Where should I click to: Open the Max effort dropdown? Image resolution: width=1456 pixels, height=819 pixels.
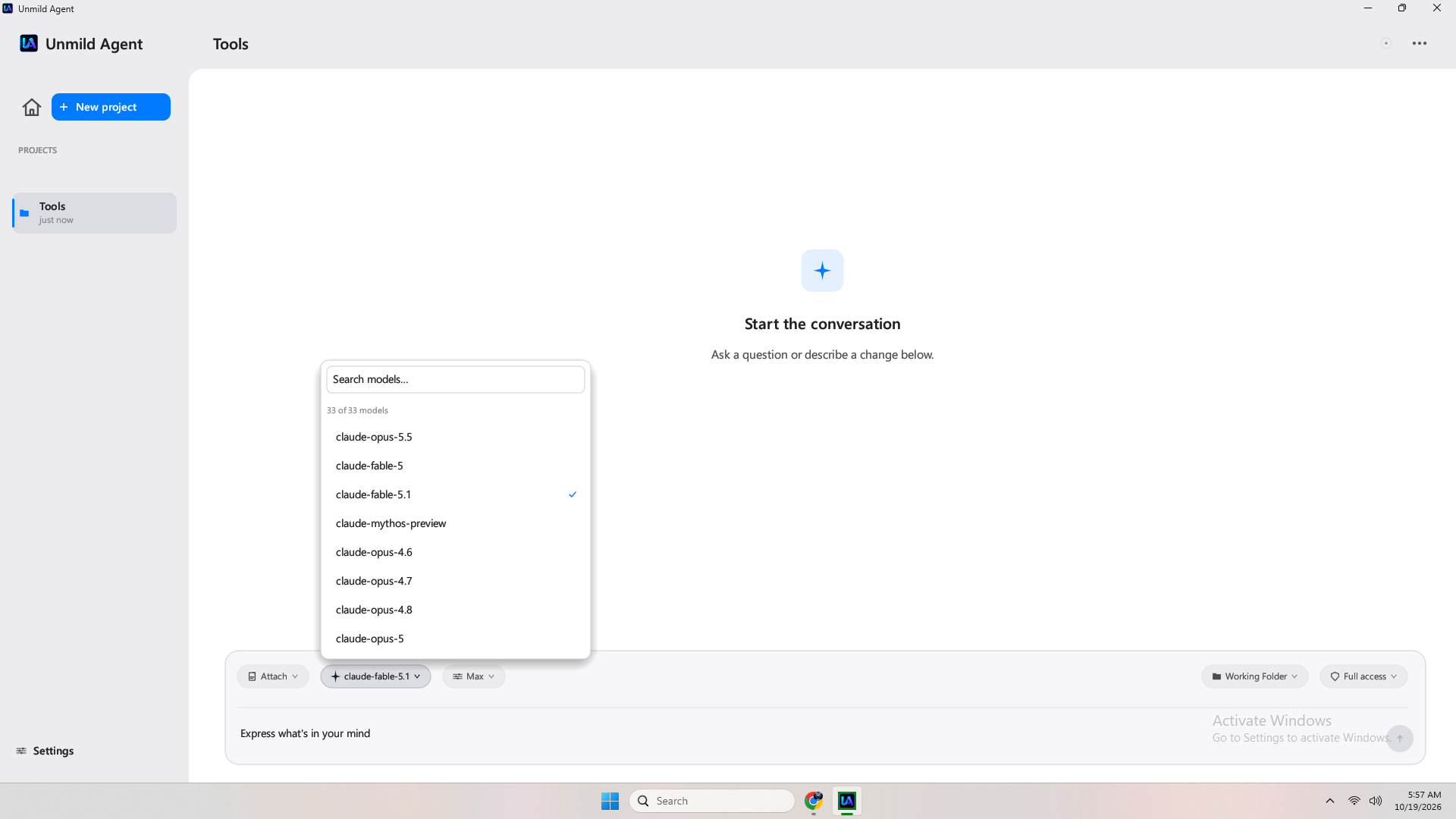[x=474, y=676]
